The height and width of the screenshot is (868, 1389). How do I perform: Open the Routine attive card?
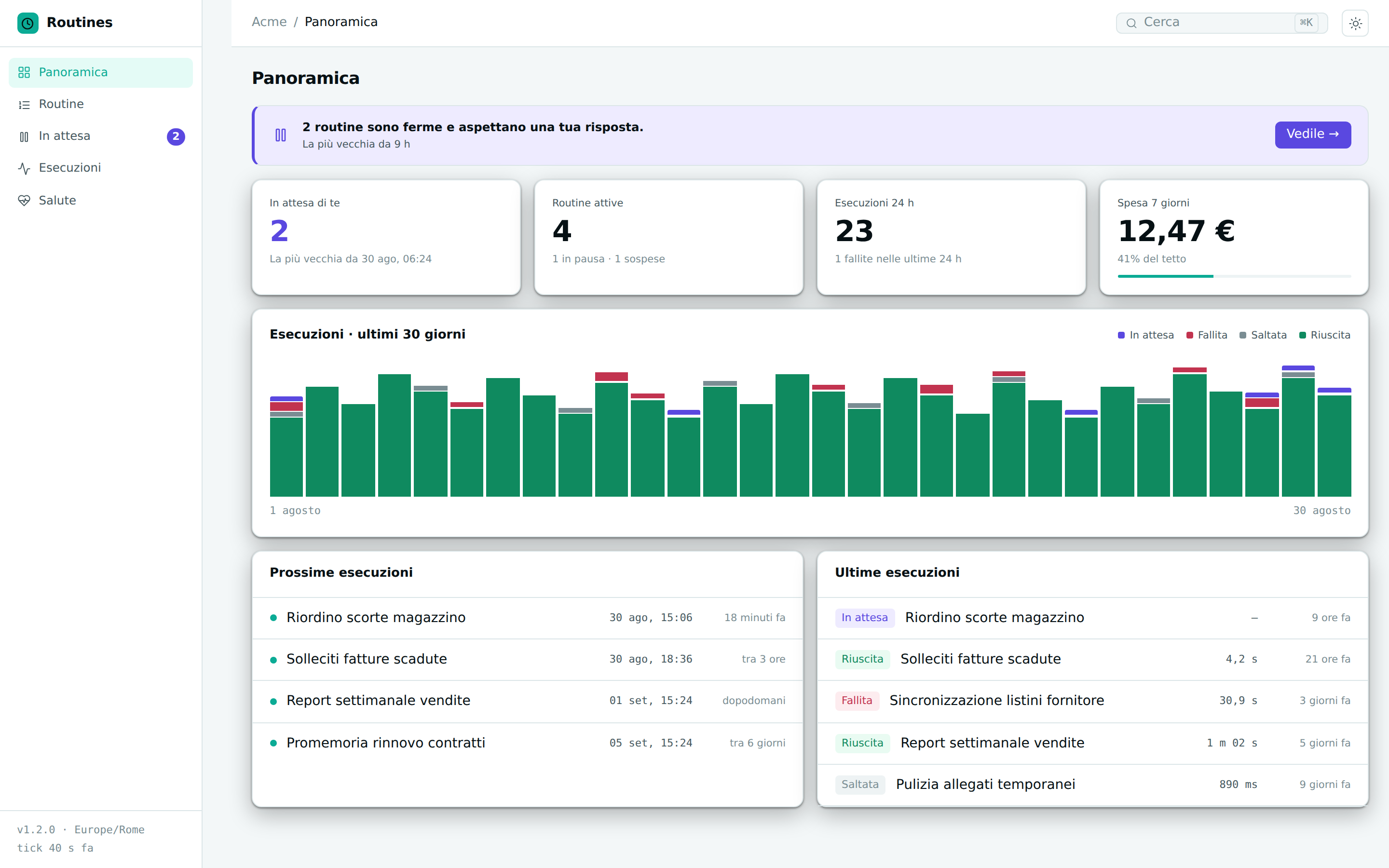tap(668, 237)
